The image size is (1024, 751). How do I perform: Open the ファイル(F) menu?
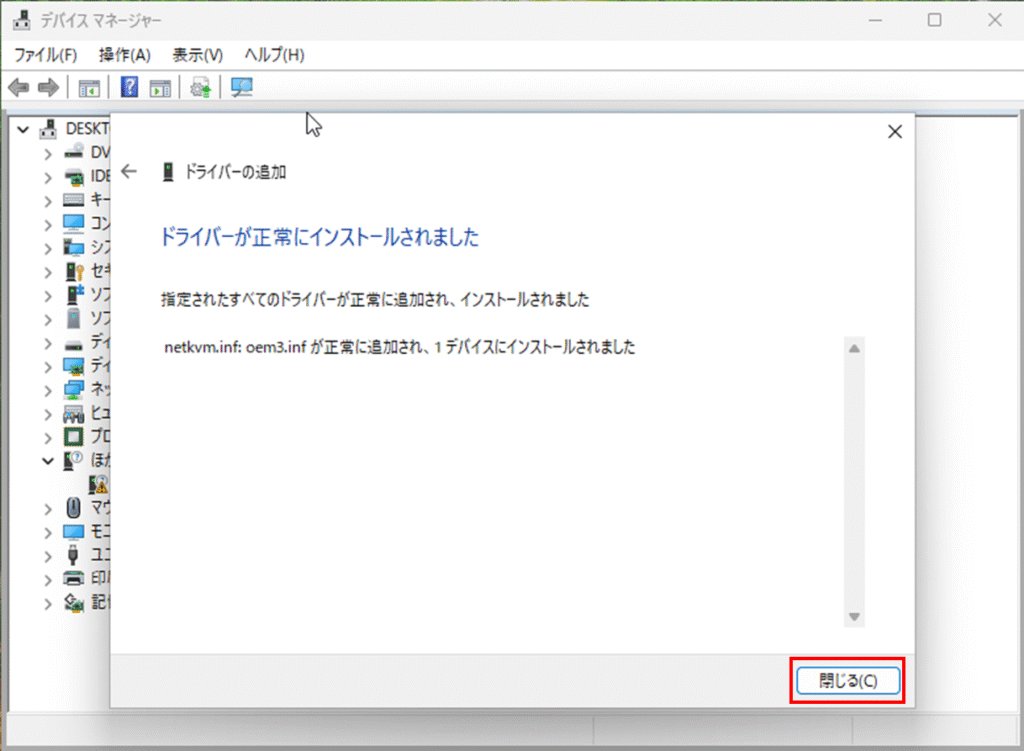[x=45, y=54]
